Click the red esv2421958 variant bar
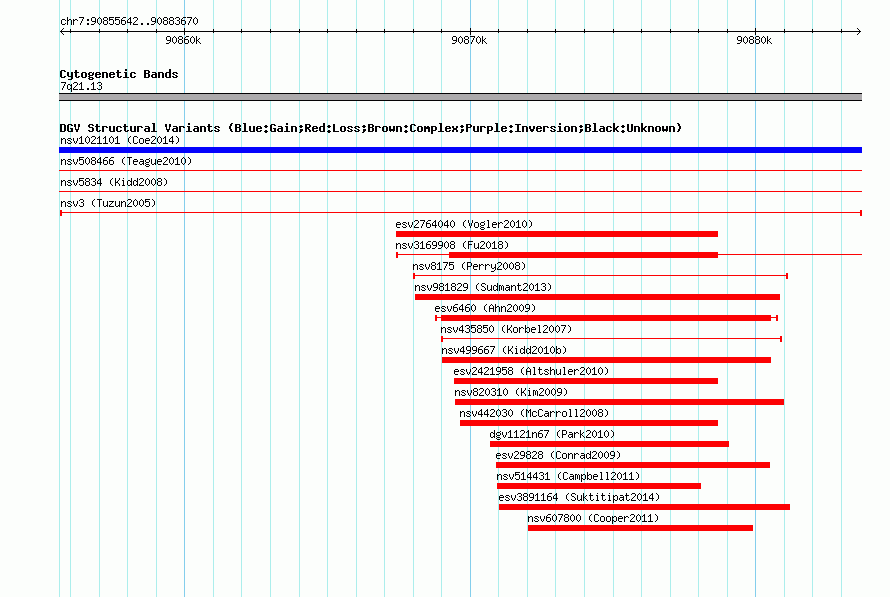The height and width of the screenshot is (597, 890). pyautogui.click(x=586, y=381)
